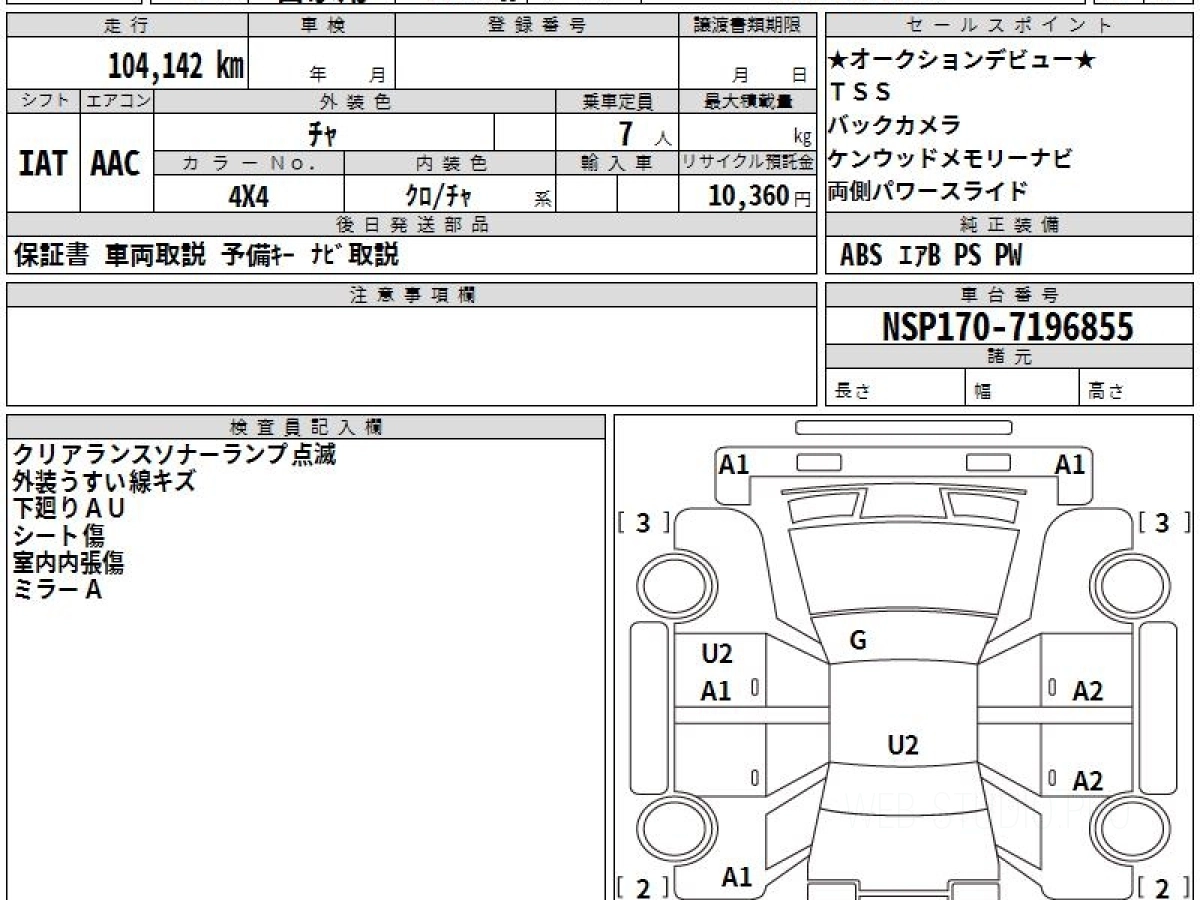Select the TSS sales point

click(x=860, y=92)
